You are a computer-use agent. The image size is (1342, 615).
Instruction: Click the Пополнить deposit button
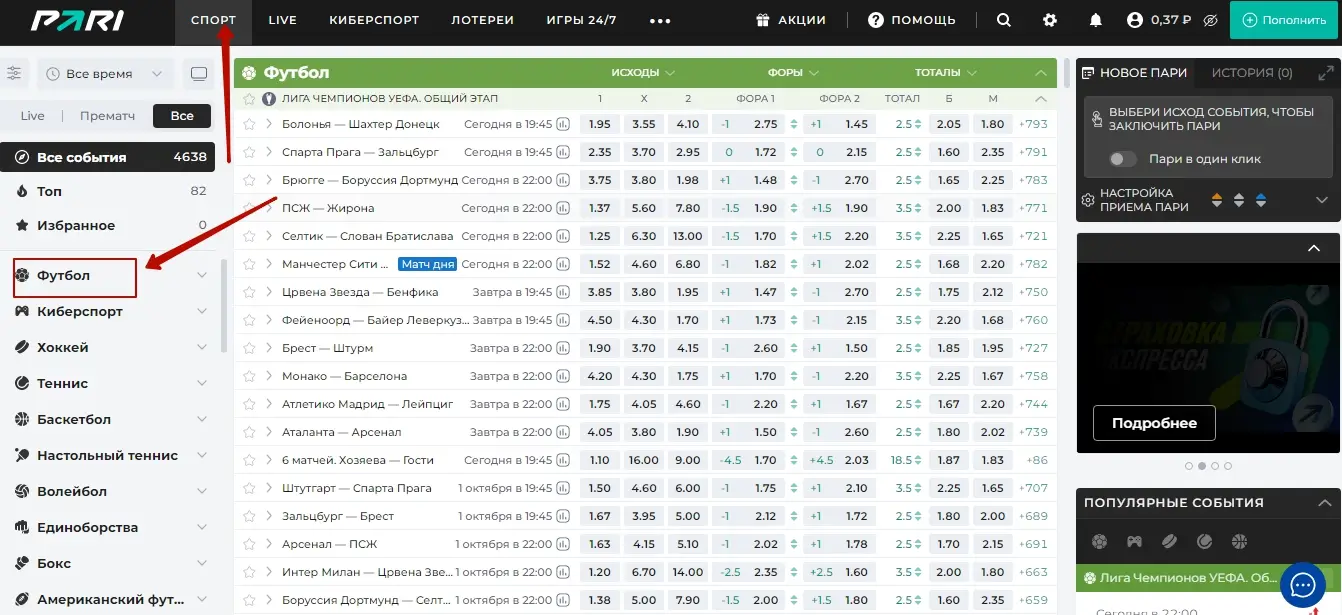(1284, 20)
